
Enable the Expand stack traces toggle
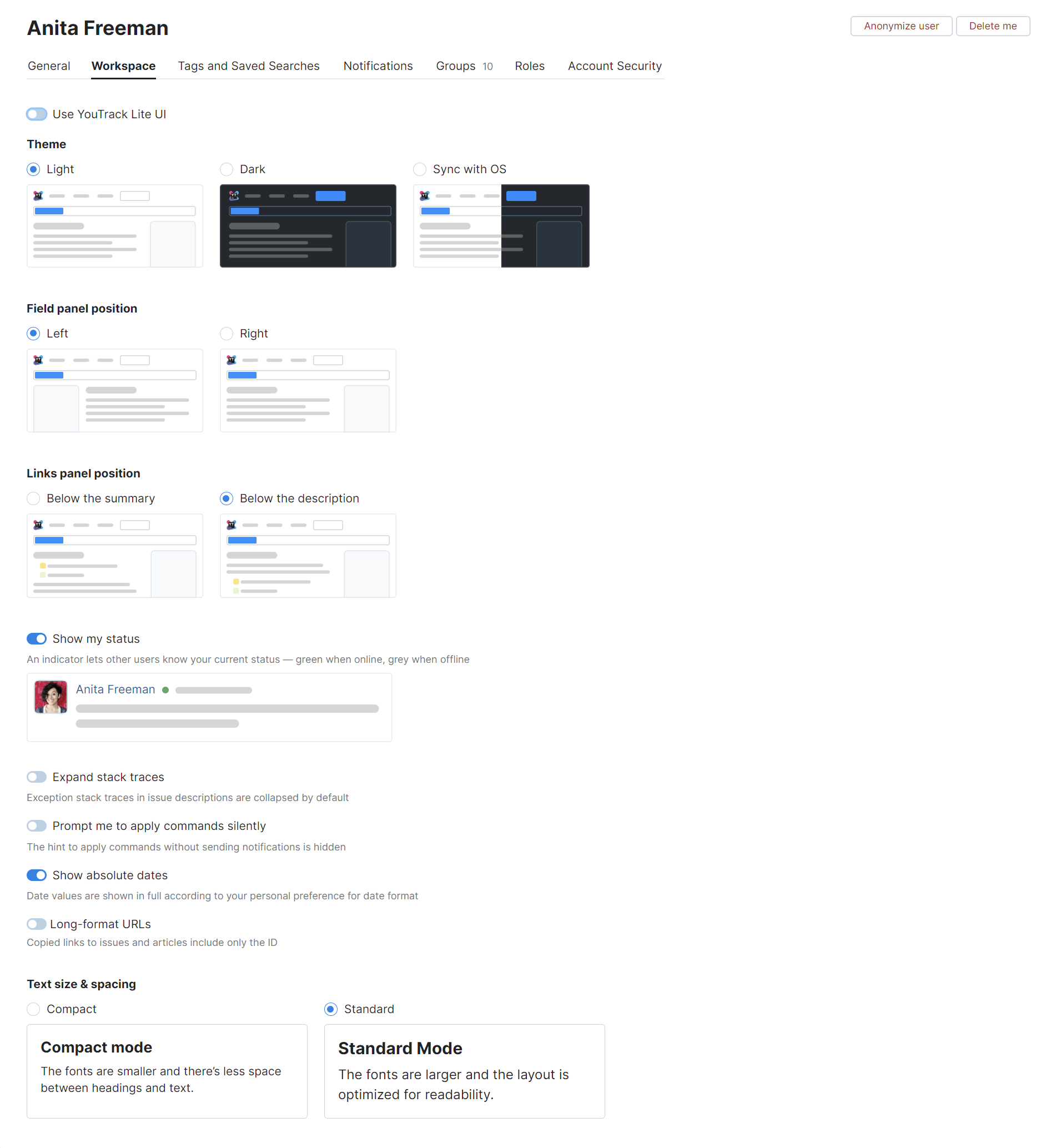pos(37,777)
